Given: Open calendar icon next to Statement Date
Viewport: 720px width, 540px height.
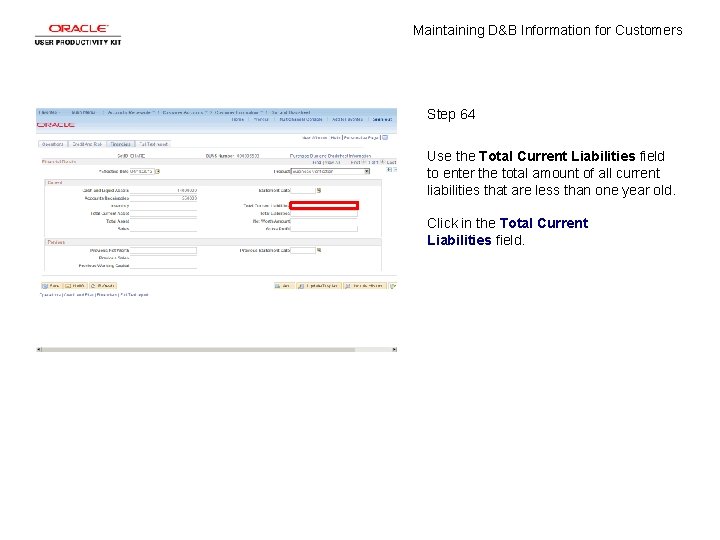Looking at the screenshot, I should 319,190.
